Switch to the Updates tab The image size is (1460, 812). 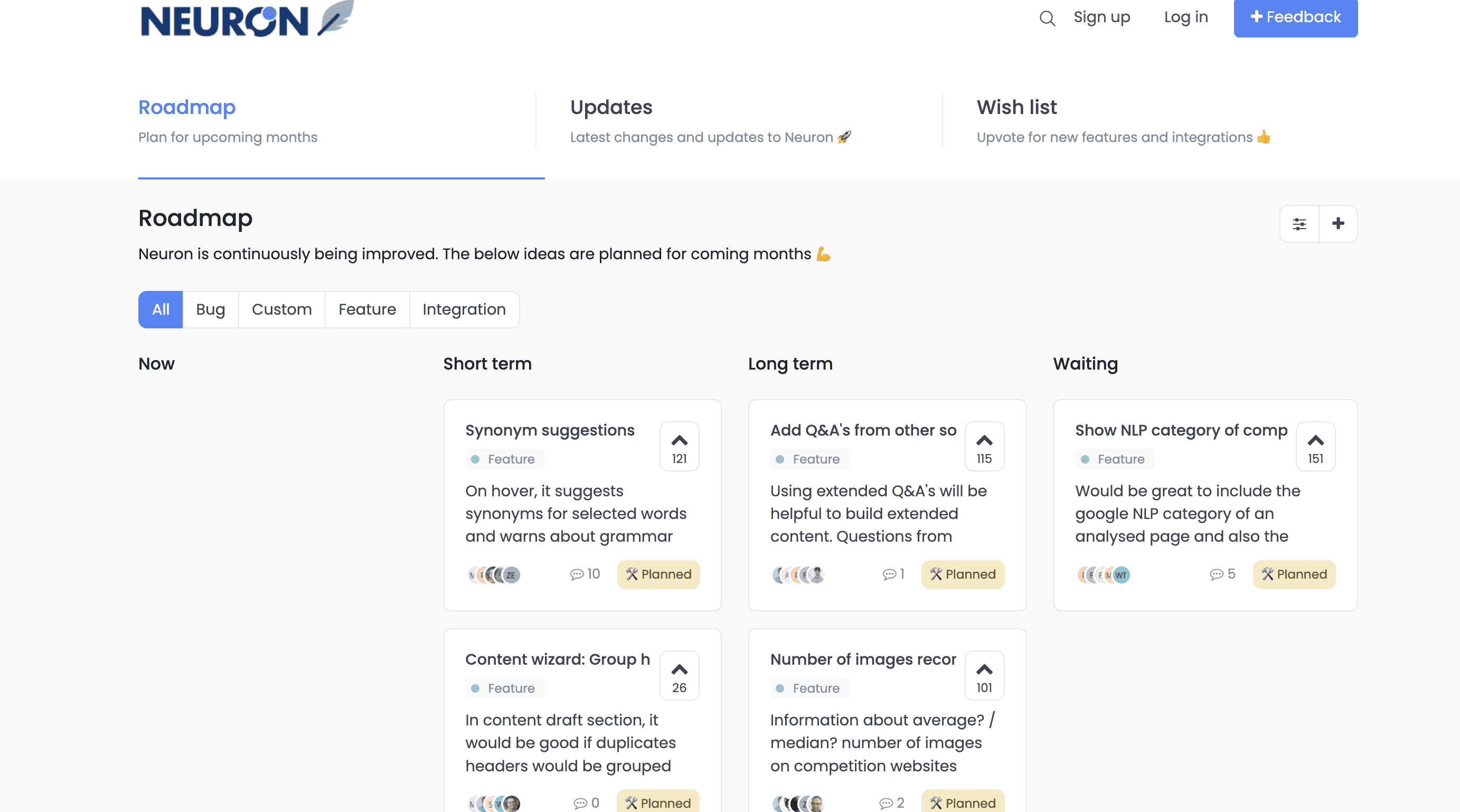(611, 107)
